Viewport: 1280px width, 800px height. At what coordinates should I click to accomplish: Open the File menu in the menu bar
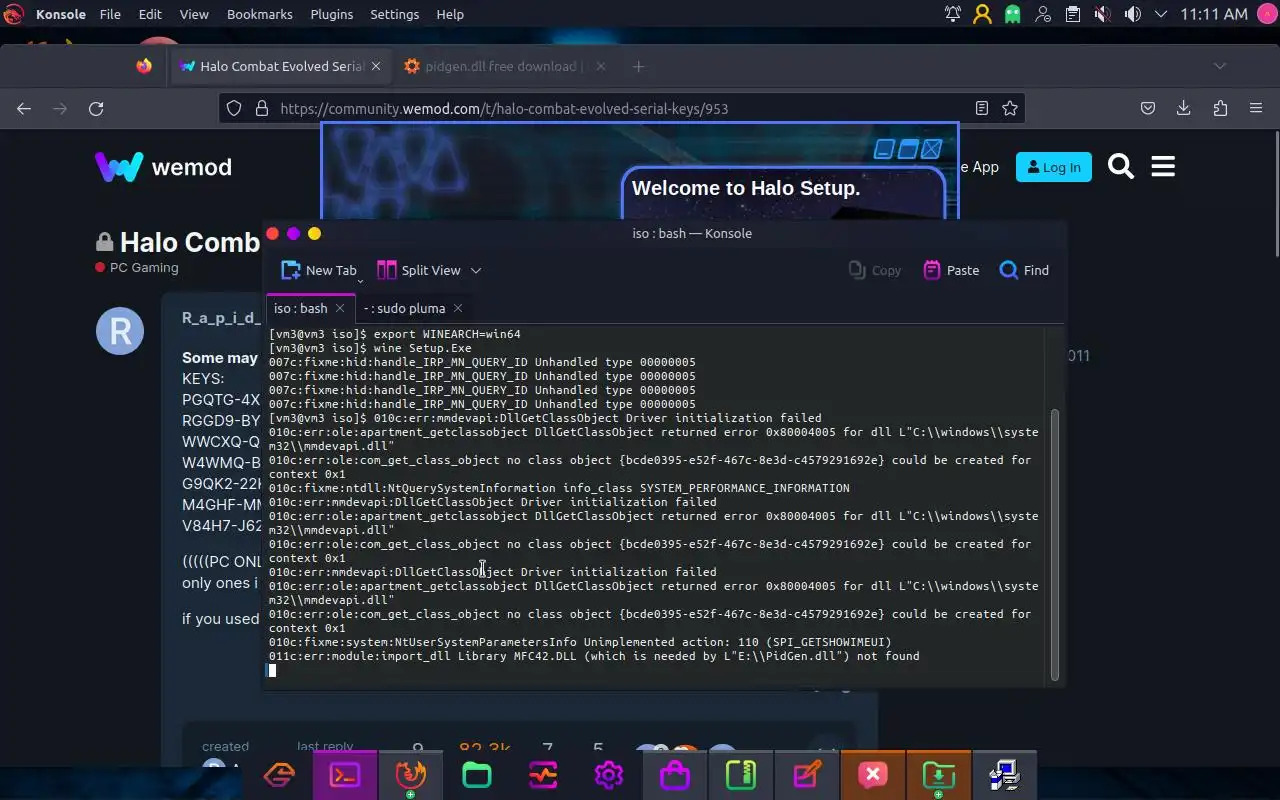[x=110, y=14]
